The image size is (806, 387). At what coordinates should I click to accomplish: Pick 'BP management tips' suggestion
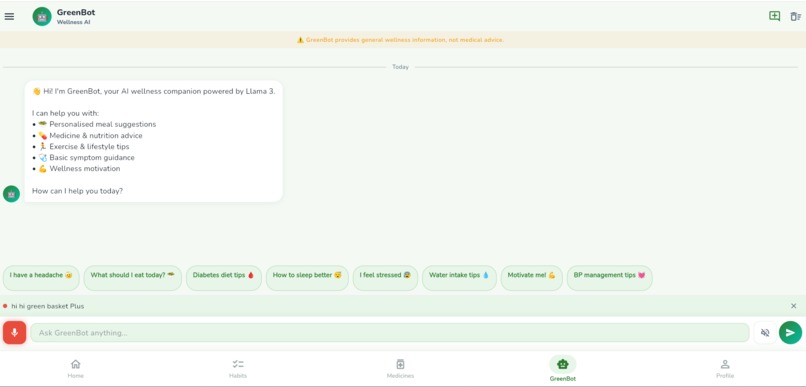610,278
